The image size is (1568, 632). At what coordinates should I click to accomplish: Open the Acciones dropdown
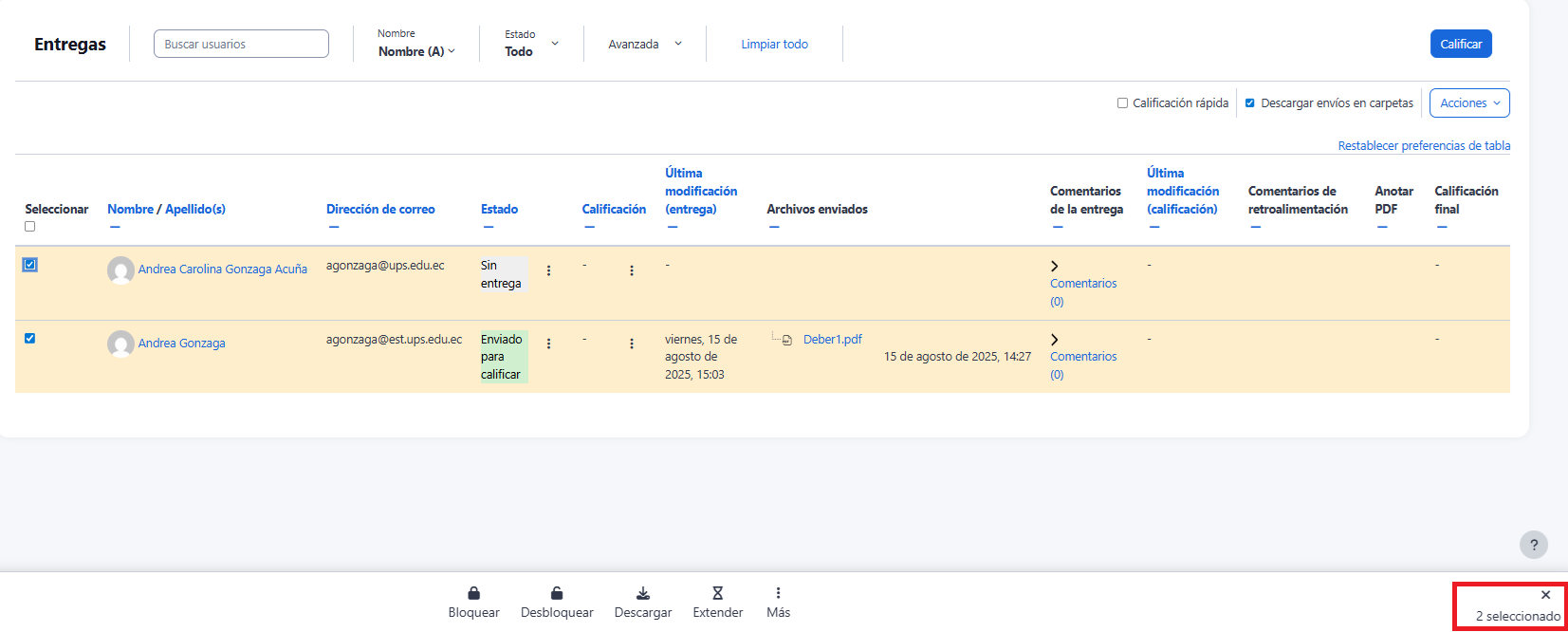click(x=1468, y=103)
